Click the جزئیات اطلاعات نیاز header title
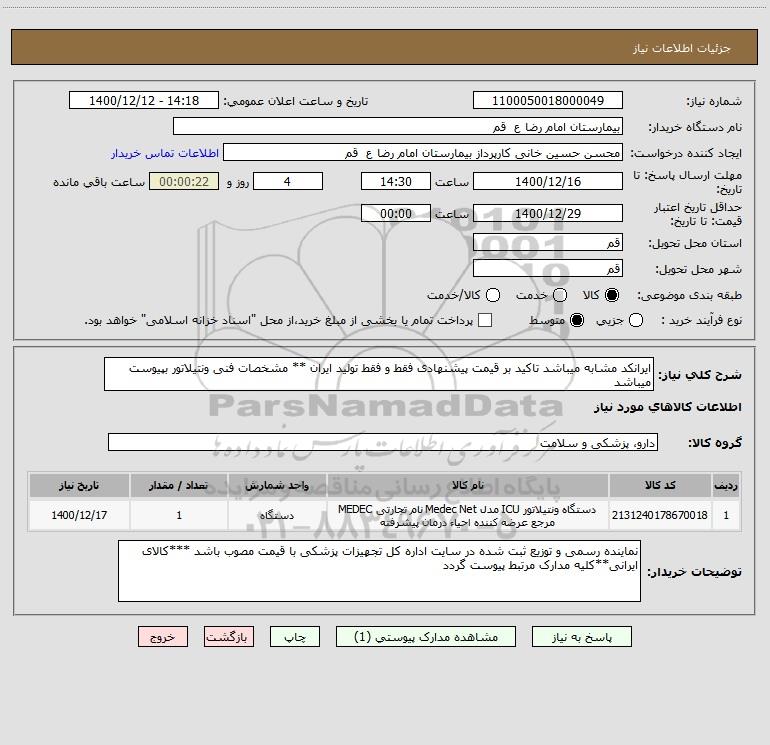Viewport: 770px width, 745px height. pyautogui.click(x=682, y=48)
